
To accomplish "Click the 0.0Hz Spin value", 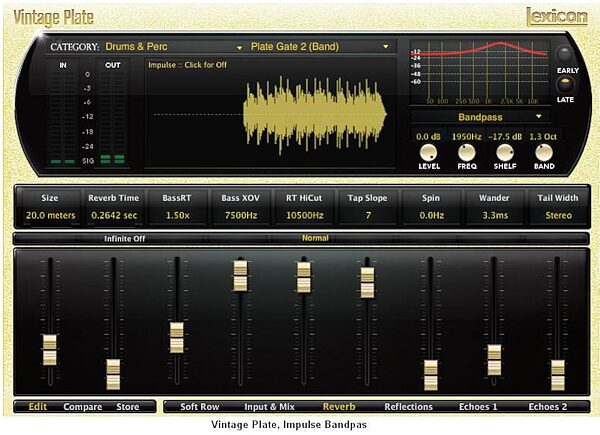I will 432,215.
